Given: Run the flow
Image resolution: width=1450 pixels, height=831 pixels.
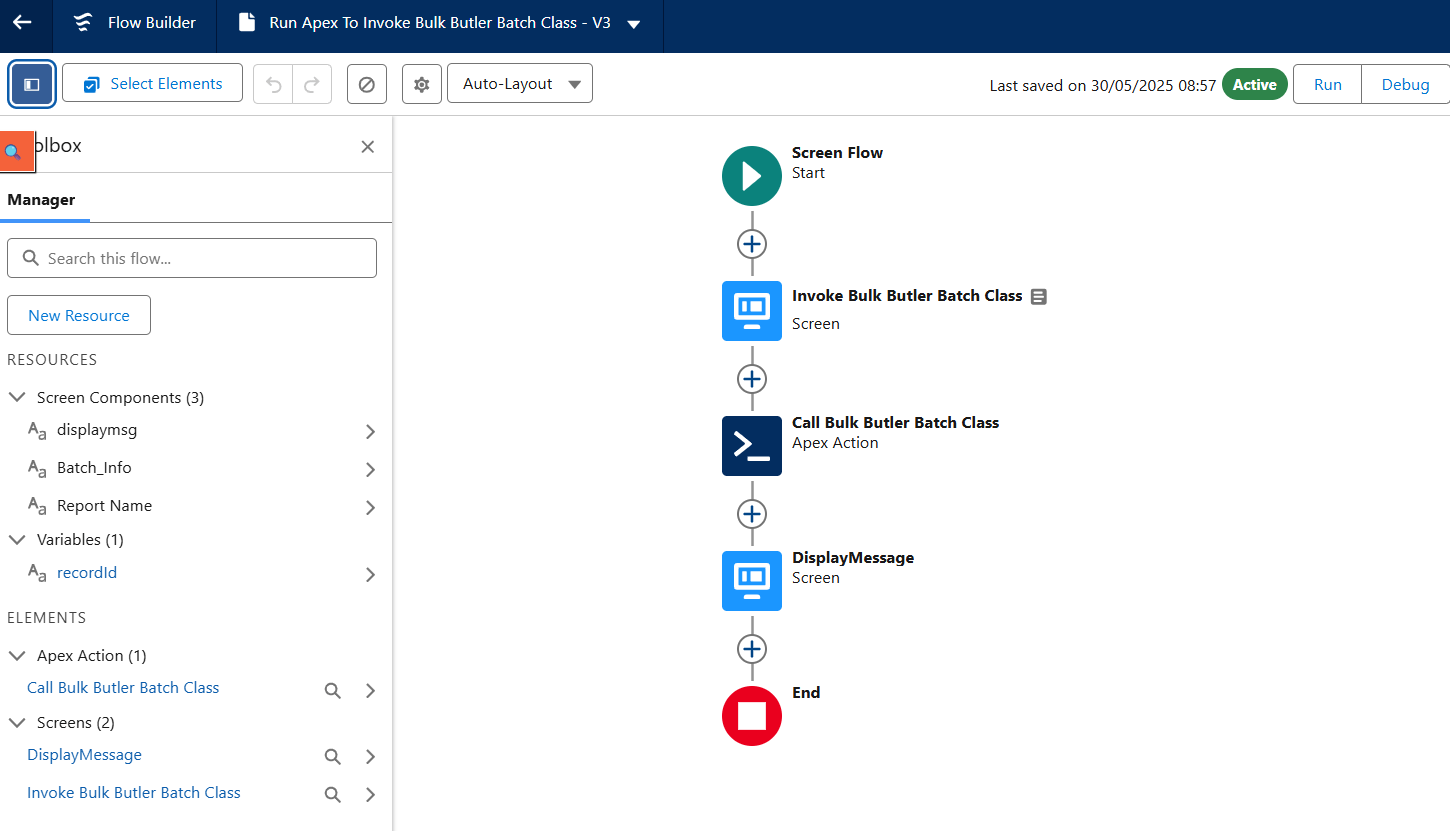Looking at the screenshot, I should coord(1328,84).
